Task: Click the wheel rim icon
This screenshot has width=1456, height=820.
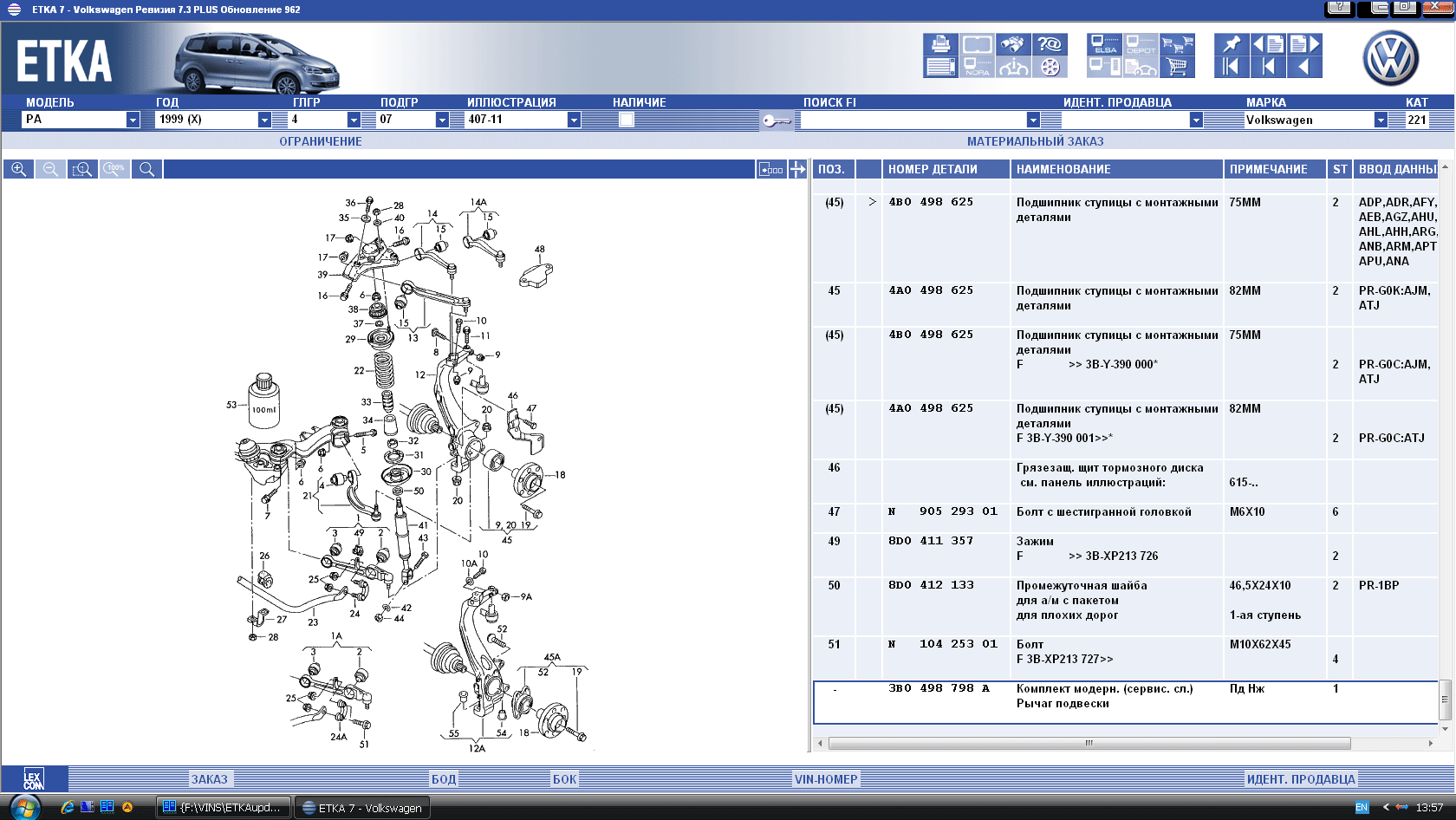Action: [x=1050, y=67]
